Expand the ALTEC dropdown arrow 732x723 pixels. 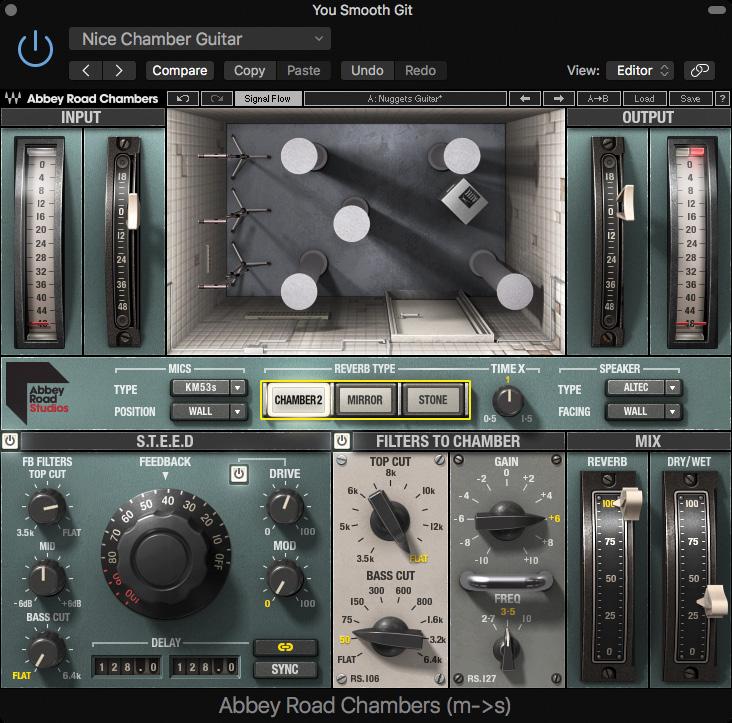click(673, 387)
